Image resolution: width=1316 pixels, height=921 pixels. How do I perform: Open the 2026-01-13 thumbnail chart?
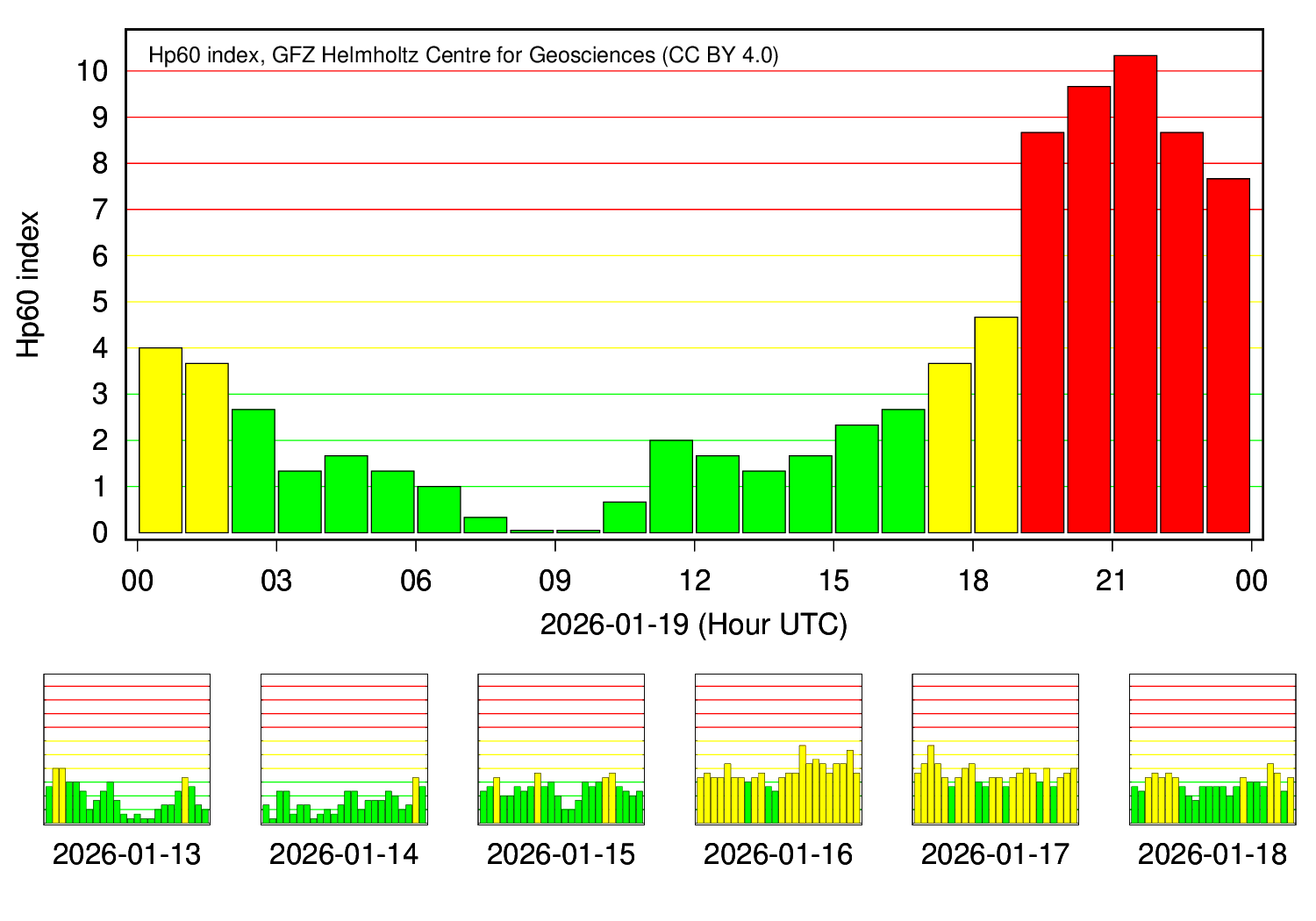pyautogui.click(x=127, y=750)
